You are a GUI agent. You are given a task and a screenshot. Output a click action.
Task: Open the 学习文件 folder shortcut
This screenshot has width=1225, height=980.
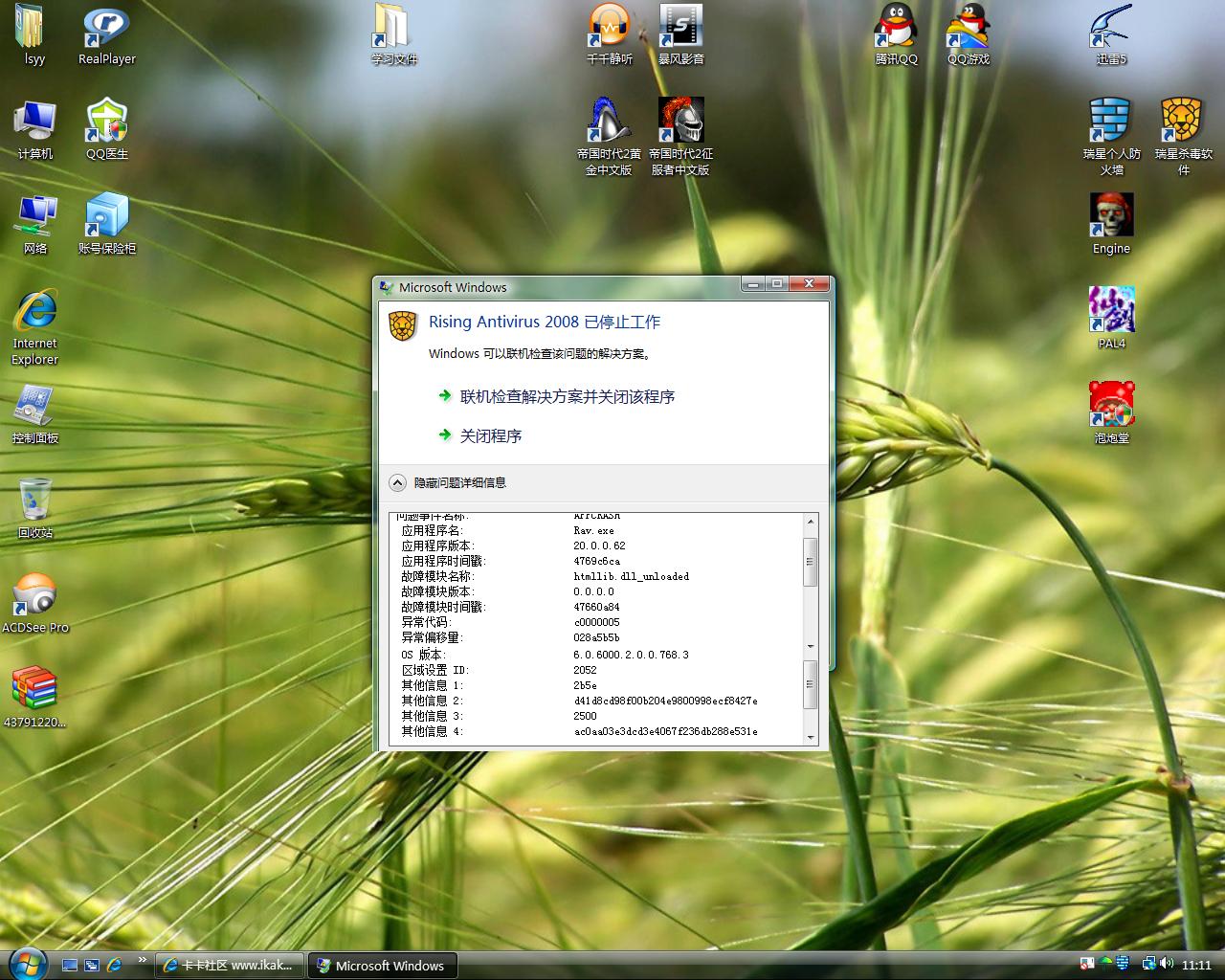click(393, 35)
